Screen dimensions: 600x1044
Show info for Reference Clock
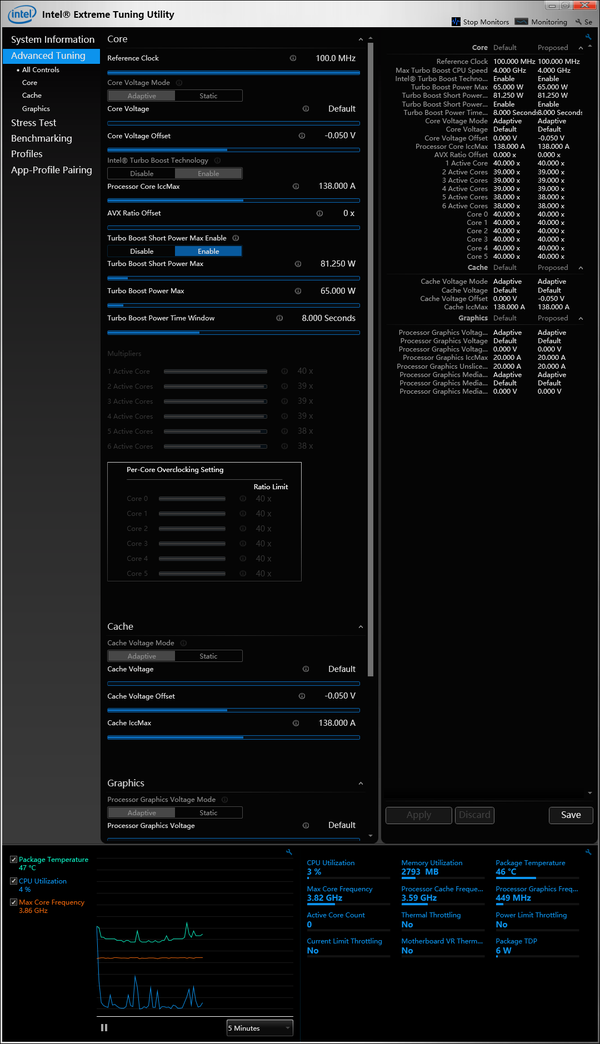pyautogui.click(x=293, y=58)
